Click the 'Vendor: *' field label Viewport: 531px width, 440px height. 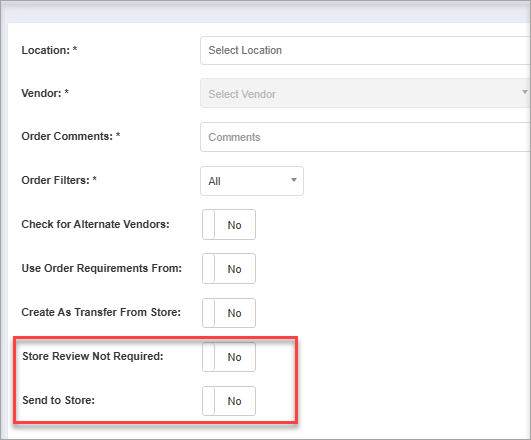[45, 93]
